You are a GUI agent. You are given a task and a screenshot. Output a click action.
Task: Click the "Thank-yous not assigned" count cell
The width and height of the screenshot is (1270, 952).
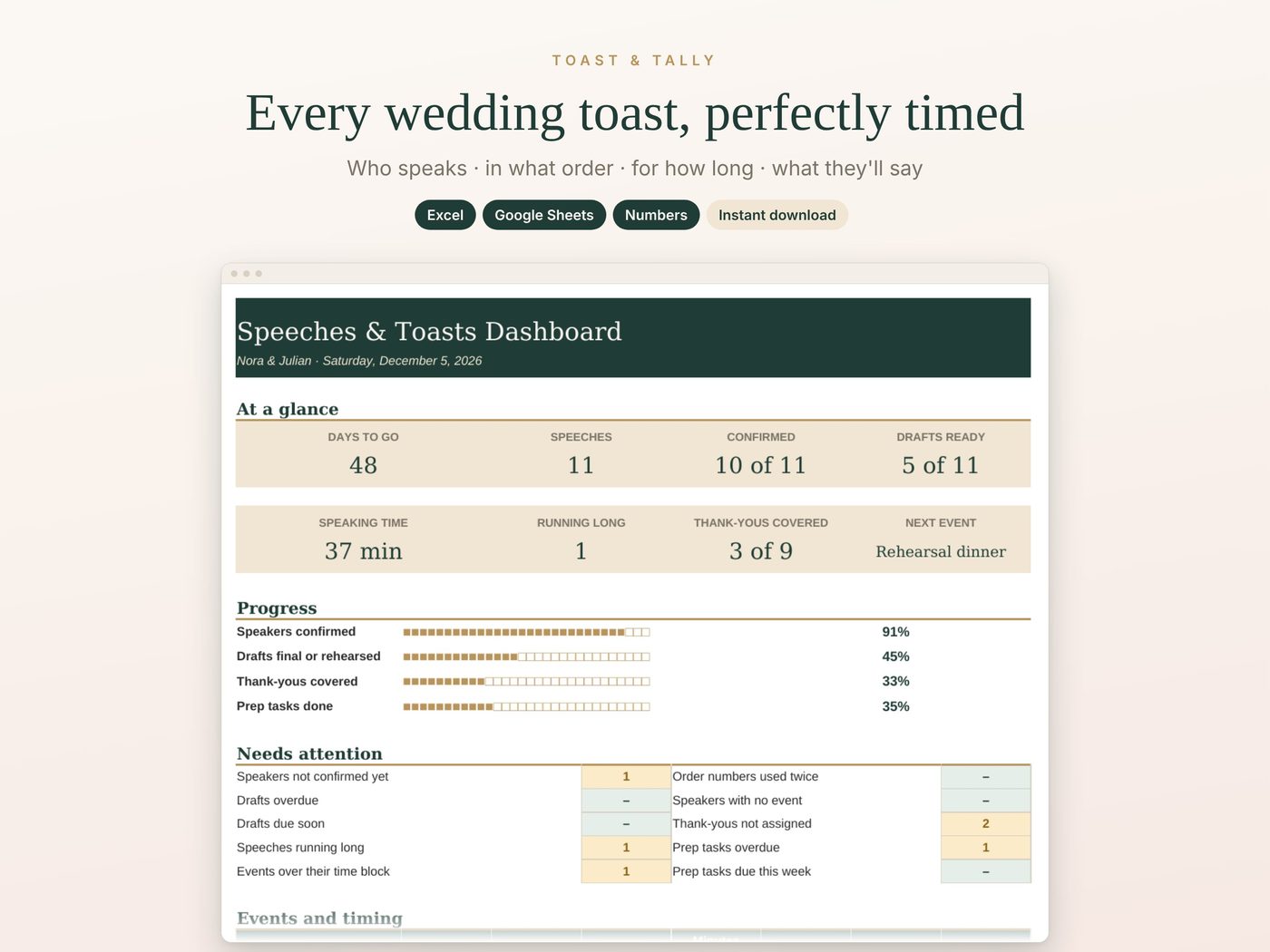click(986, 824)
